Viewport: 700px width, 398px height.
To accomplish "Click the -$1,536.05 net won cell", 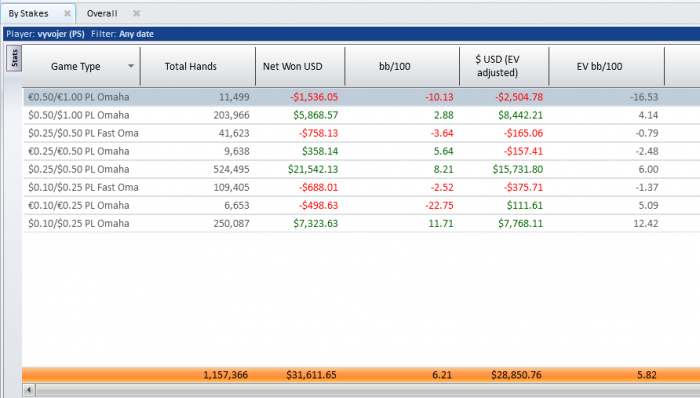I will point(314,97).
